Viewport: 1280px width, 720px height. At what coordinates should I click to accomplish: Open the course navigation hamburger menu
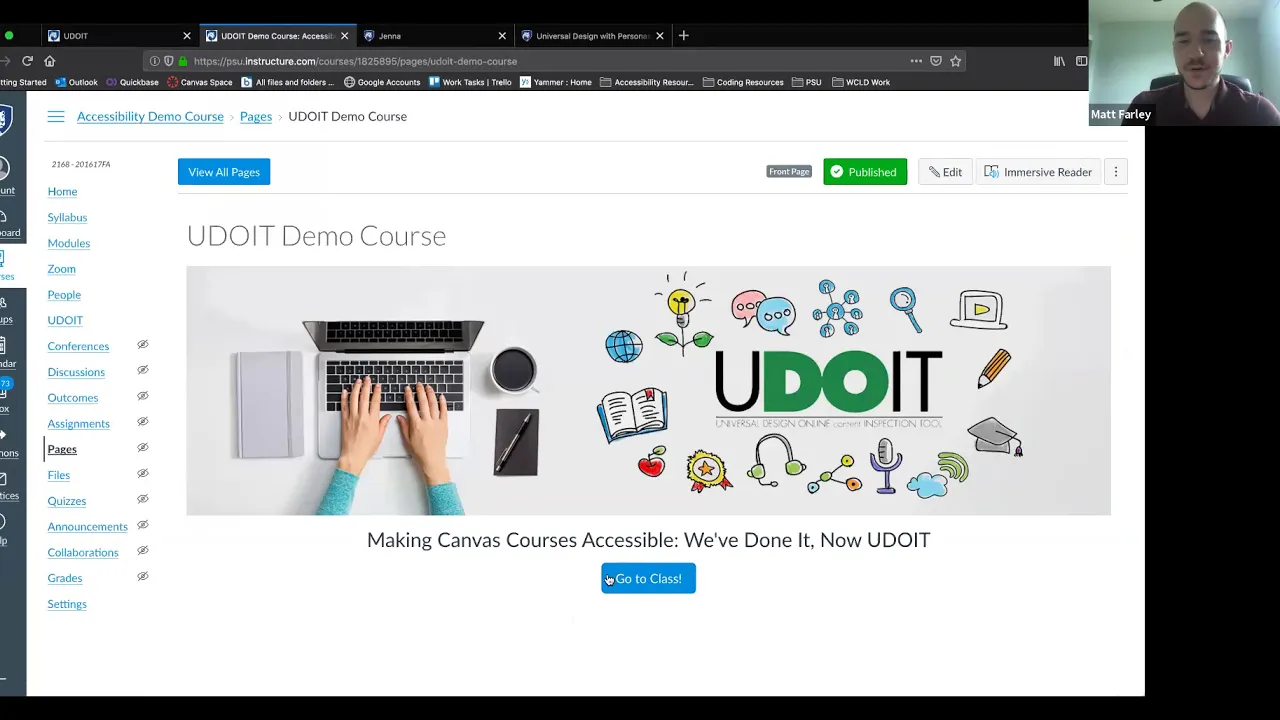coord(56,117)
